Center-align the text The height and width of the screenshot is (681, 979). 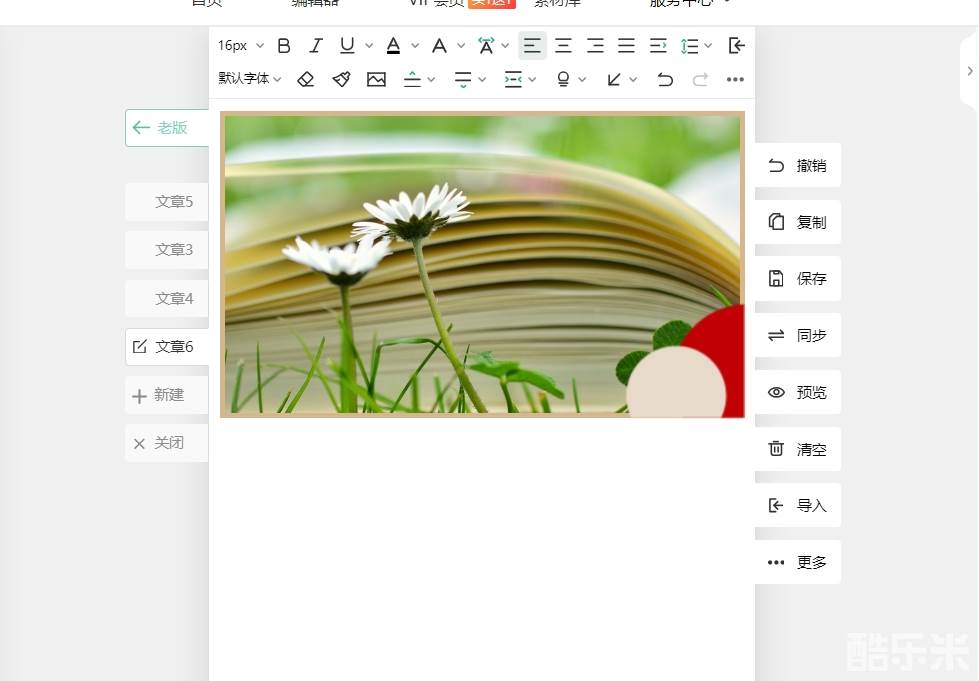click(x=564, y=46)
